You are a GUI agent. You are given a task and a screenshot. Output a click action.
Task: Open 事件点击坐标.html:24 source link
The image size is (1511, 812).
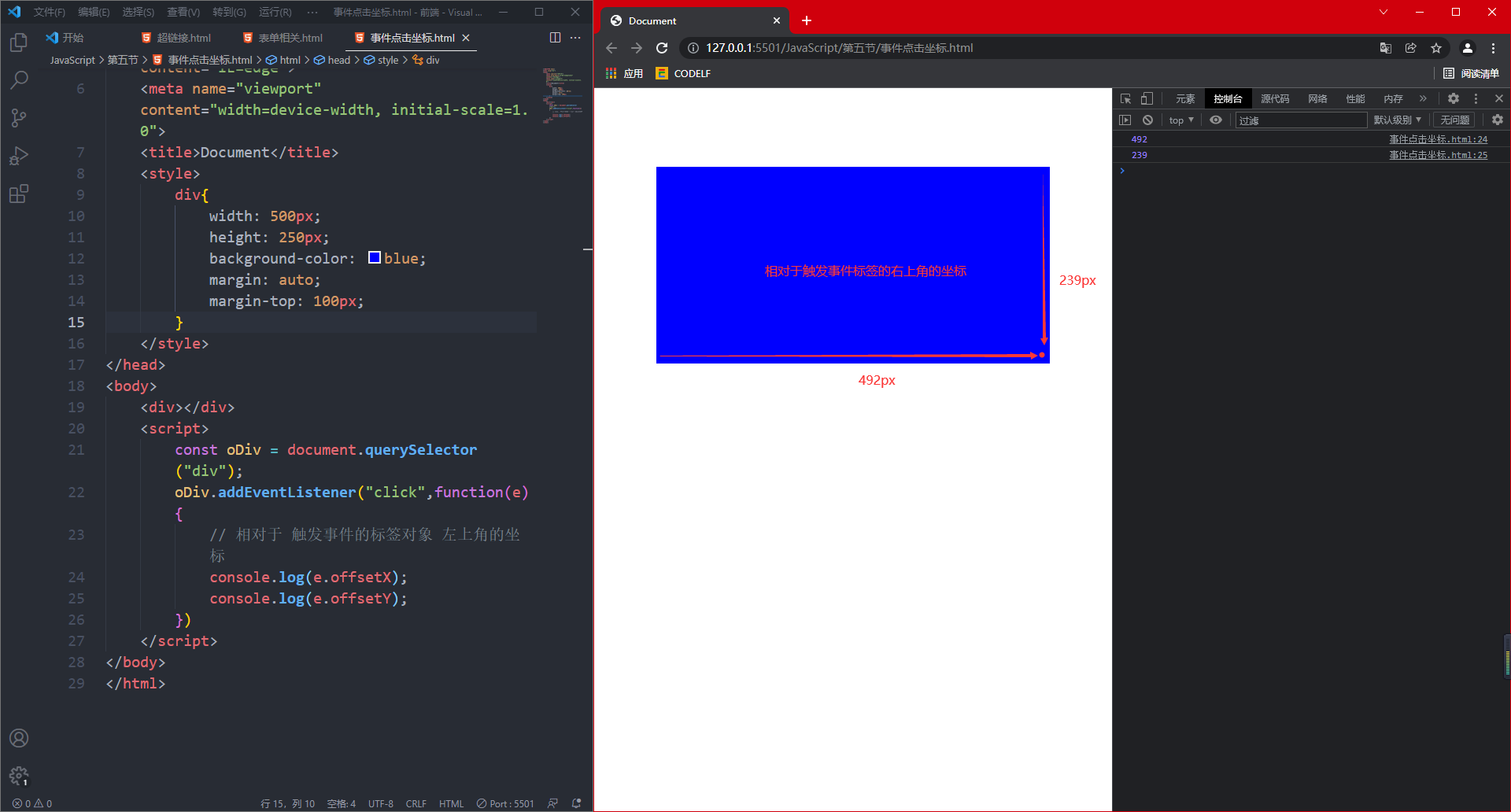coord(1439,138)
